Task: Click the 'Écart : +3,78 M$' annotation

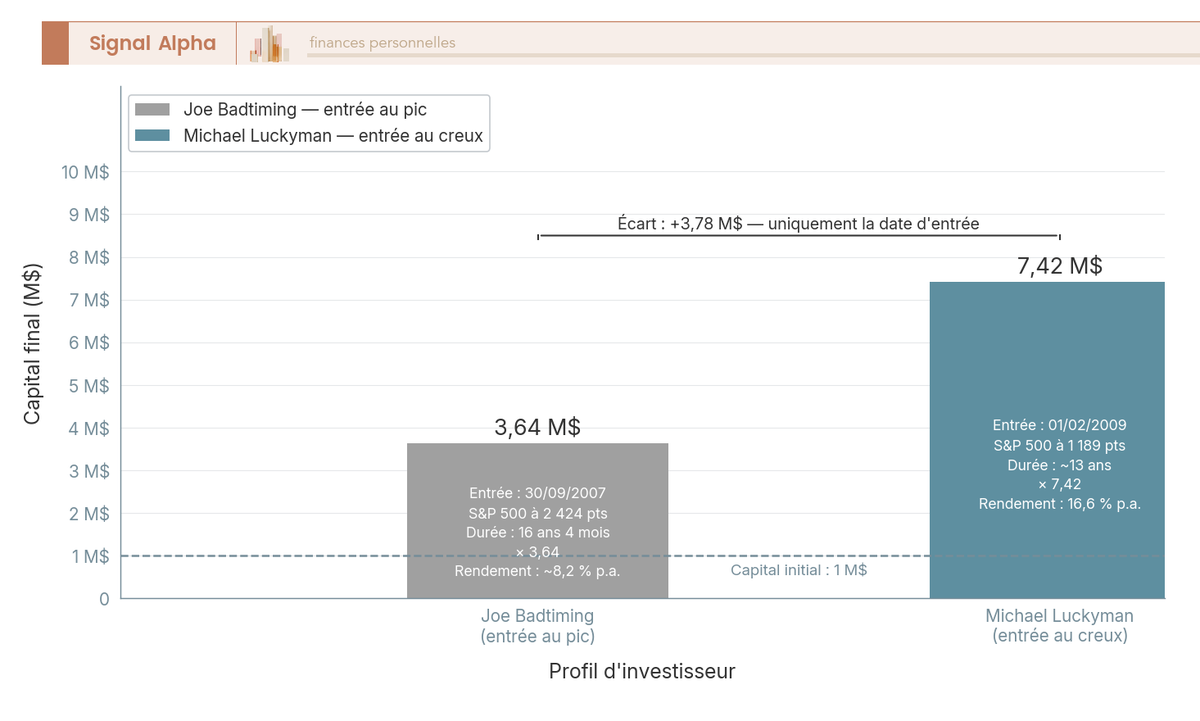Action: [799, 223]
